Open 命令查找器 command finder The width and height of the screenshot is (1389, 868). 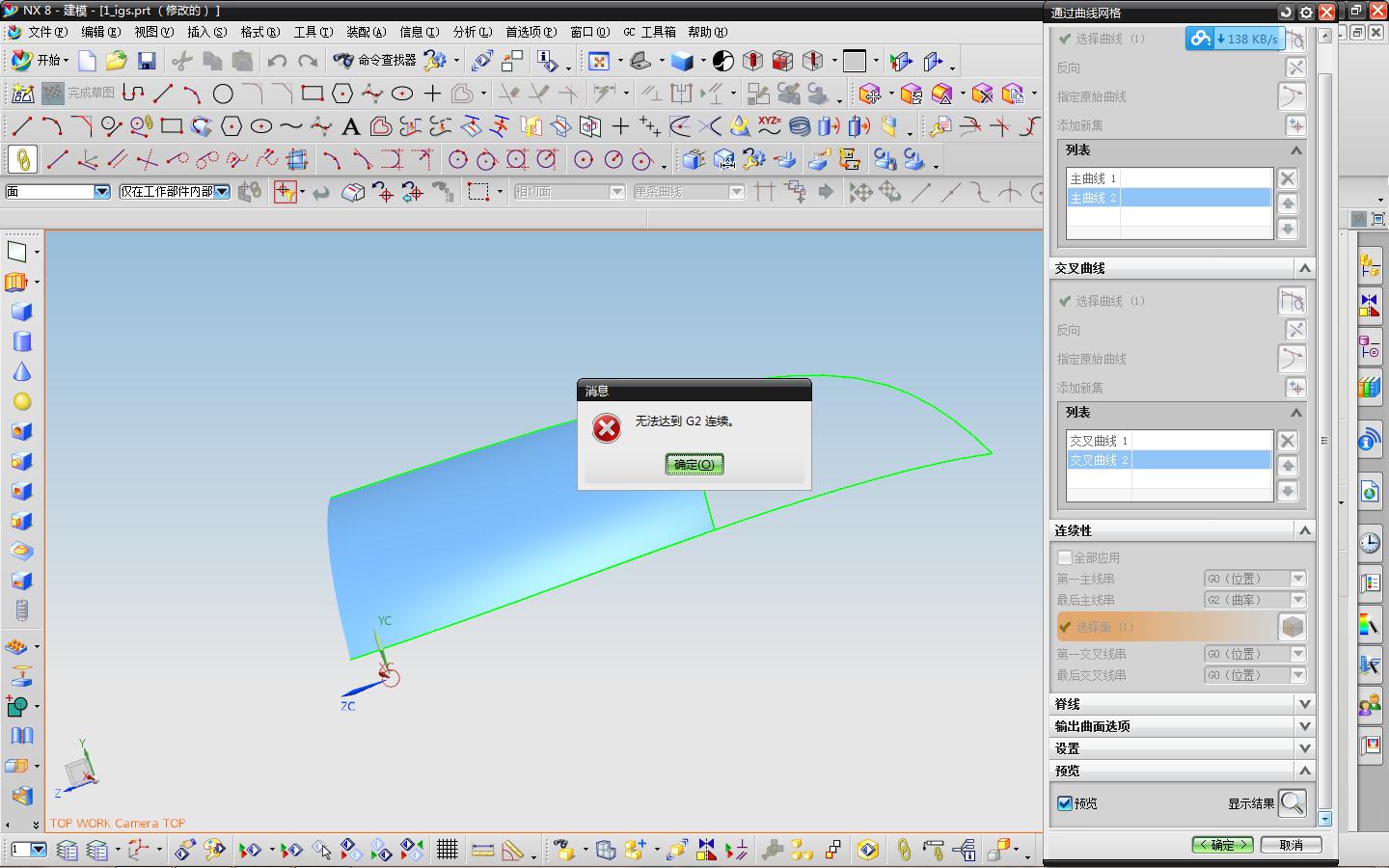[x=374, y=60]
